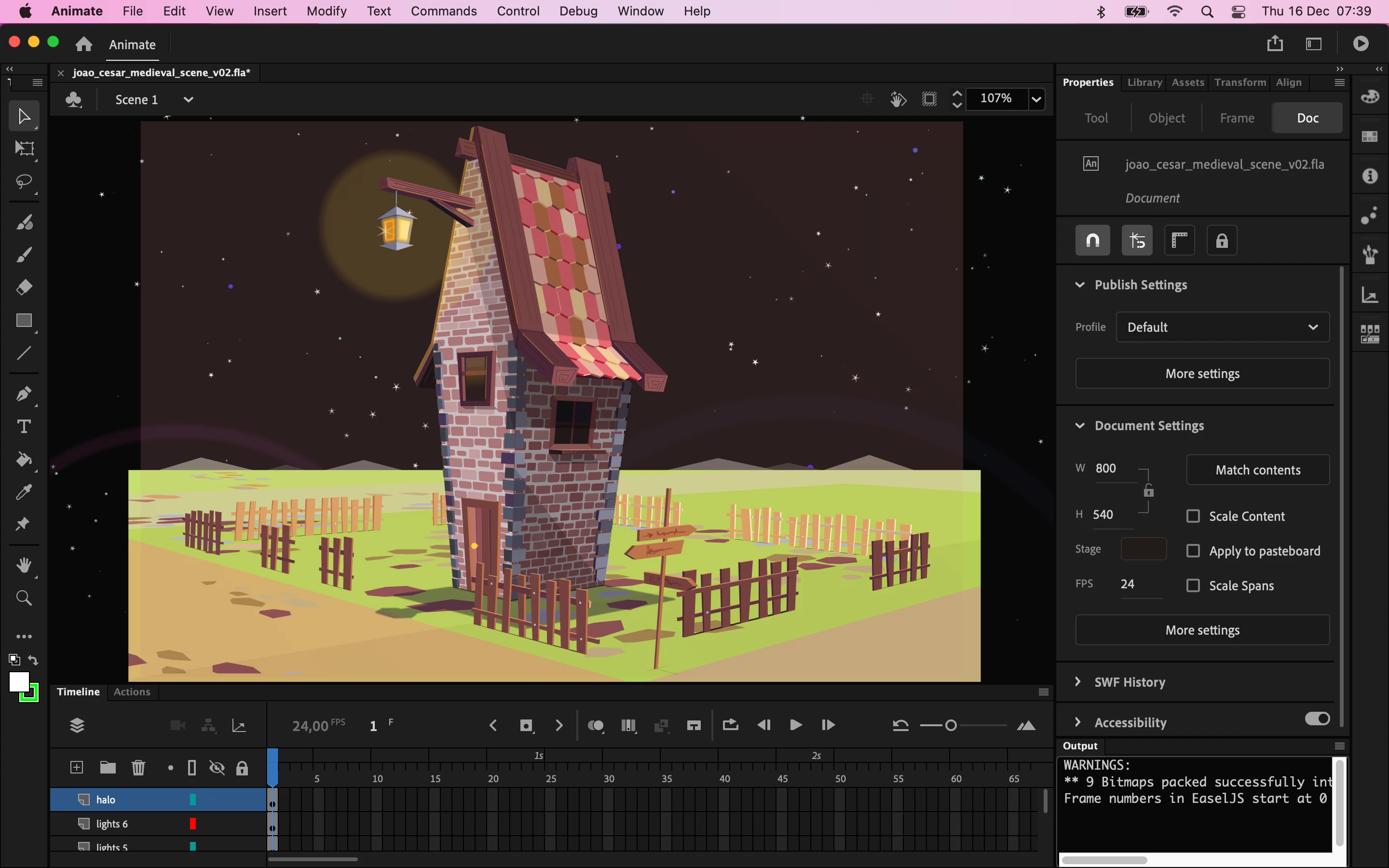Select the Text tool
Screen dimensions: 1389x868
24,427
